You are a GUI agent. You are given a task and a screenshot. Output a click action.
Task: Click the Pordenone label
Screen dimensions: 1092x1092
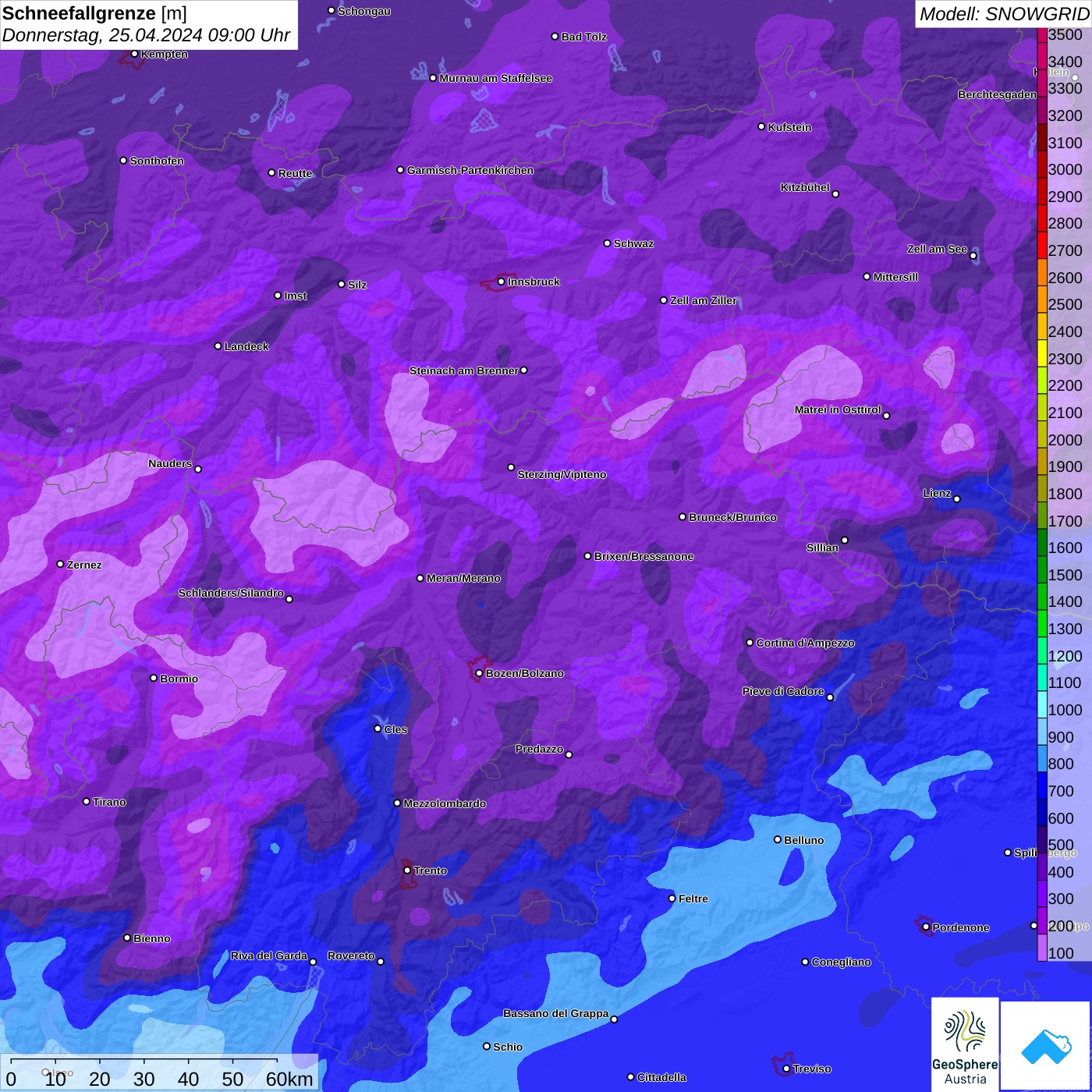click(x=960, y=927)
